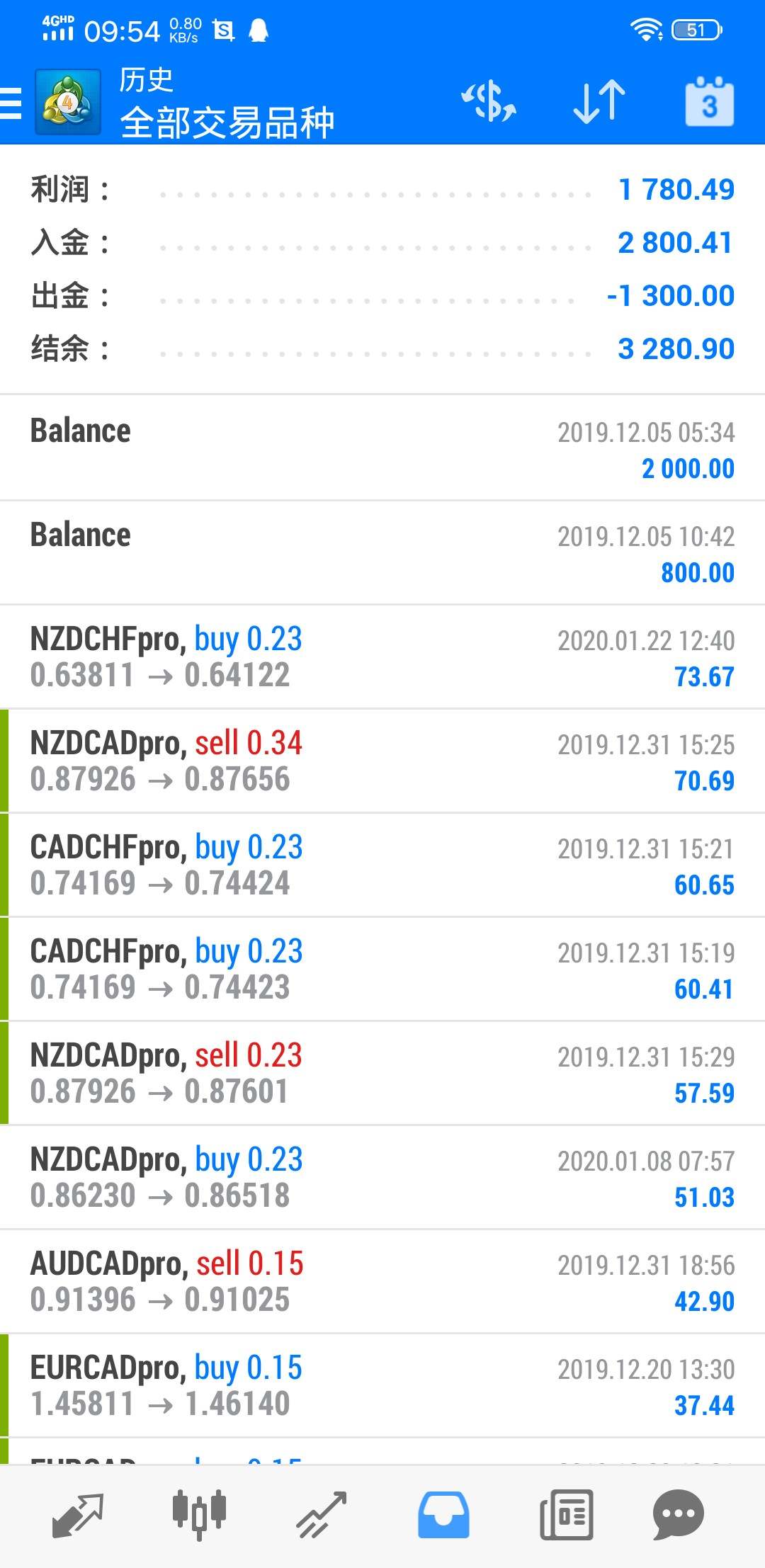Open the 2 000.00 Balance deposit entry
Viewport: 765px width, 1568px height.
tap(382, 448)
